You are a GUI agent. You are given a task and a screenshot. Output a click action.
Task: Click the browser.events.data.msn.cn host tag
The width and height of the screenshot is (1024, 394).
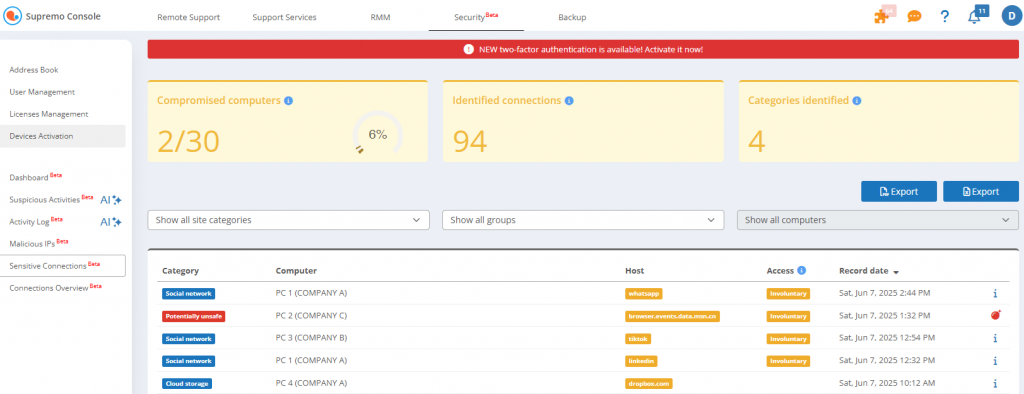click(673, 316)
